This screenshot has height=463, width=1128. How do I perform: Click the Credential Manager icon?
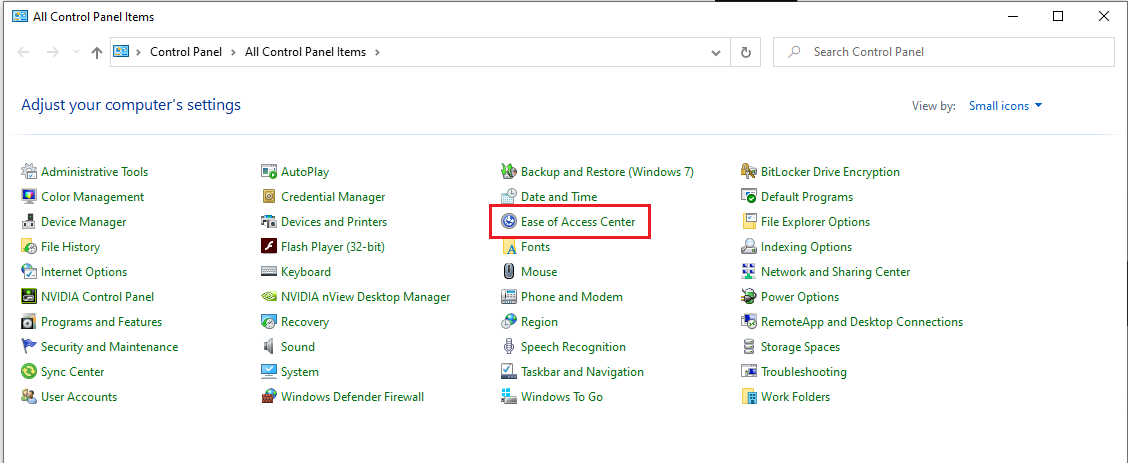269,197
